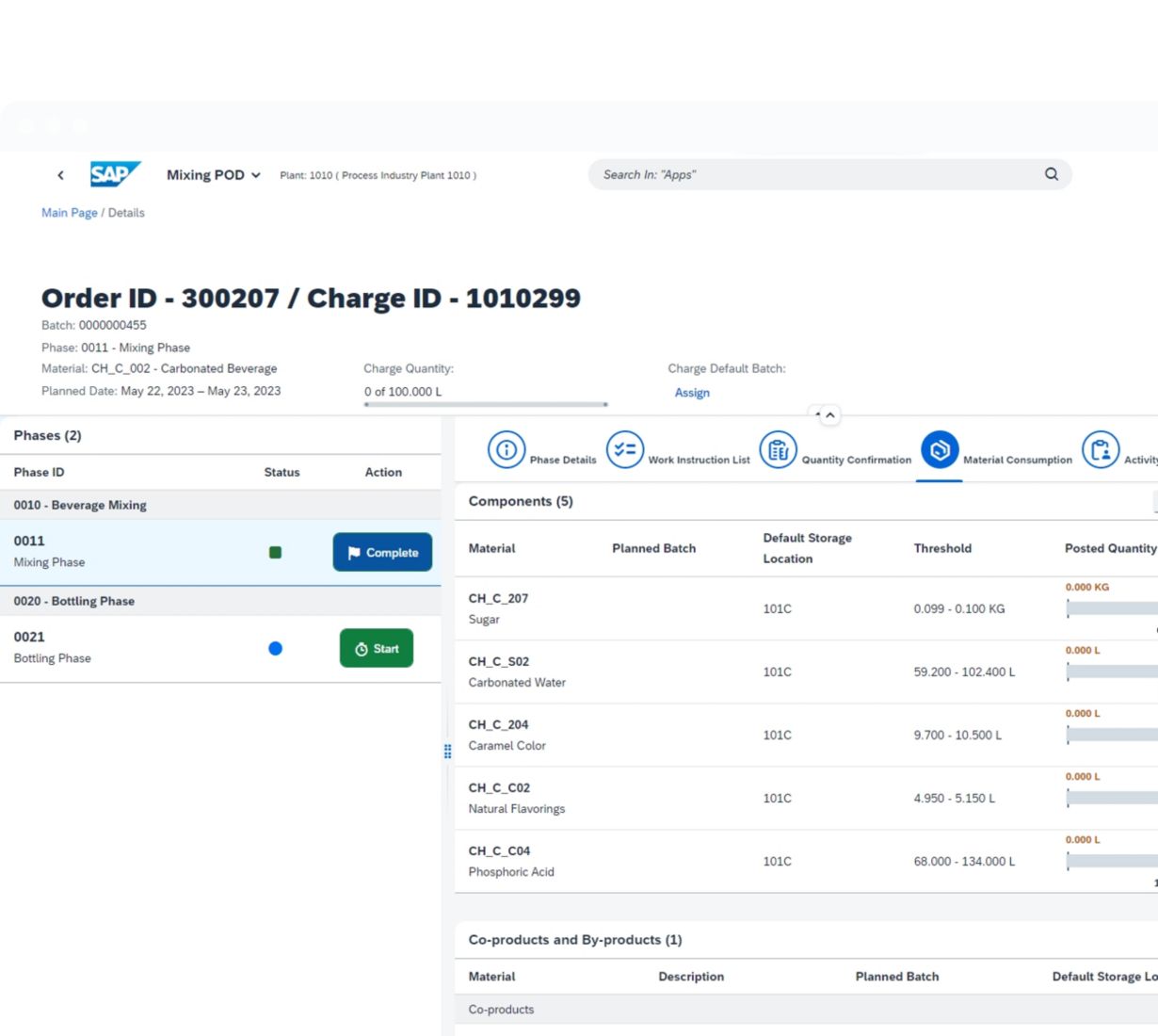Open the Activity icon tab
This screenshot has height=1036, width=1158.
1100,450
